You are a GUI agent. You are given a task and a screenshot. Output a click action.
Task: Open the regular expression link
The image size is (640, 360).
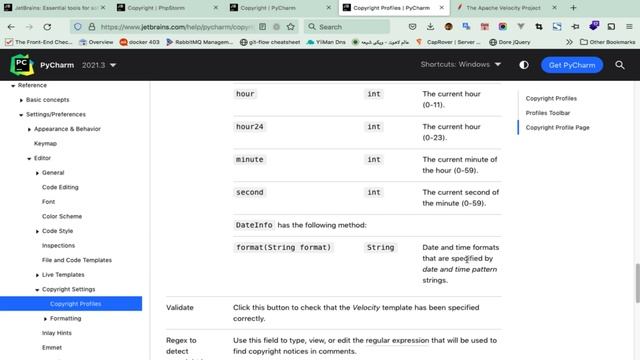coord(397,340)
